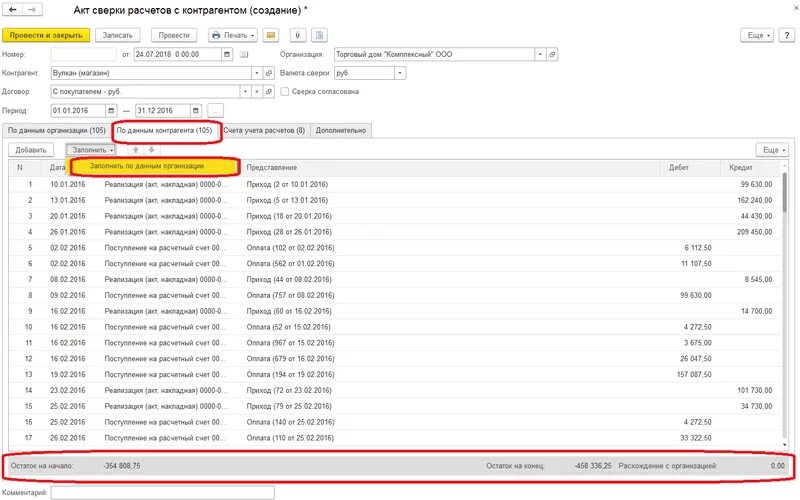Clear the Договор field with the x
Viewport: 800px width, 500px height.
(257, 92)
